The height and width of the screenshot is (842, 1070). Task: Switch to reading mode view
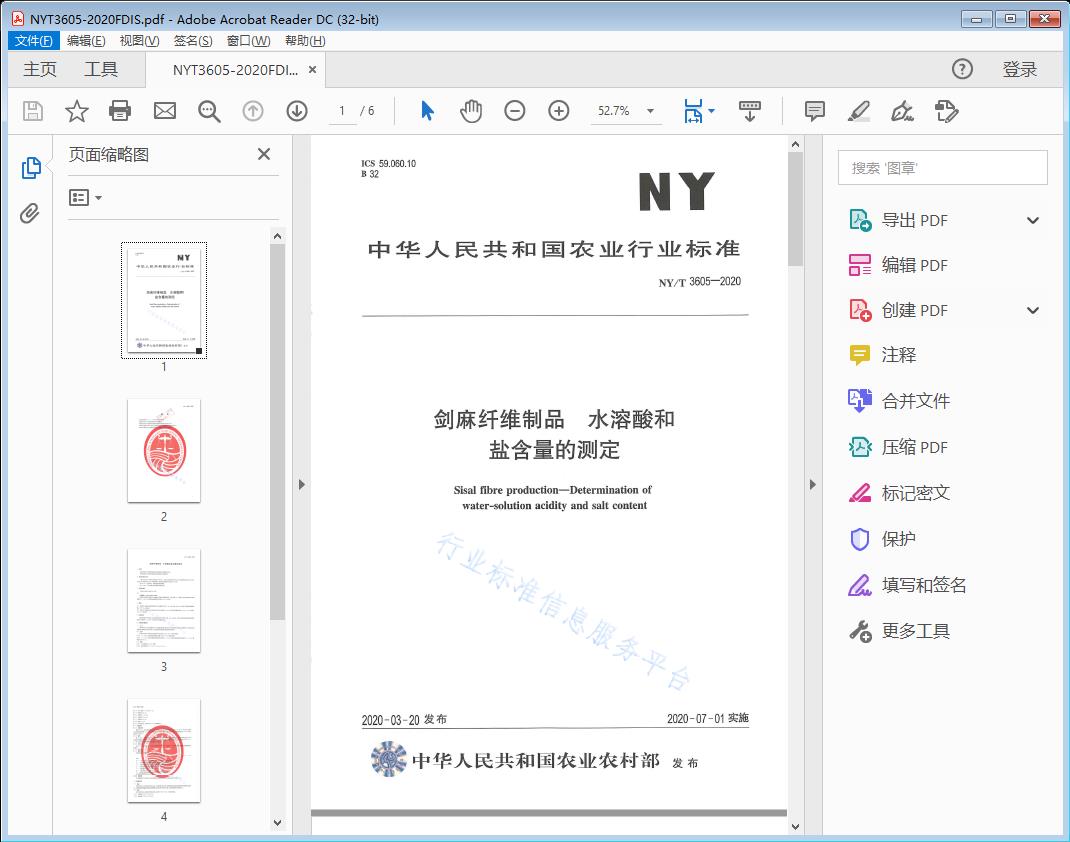coord(750,111)
